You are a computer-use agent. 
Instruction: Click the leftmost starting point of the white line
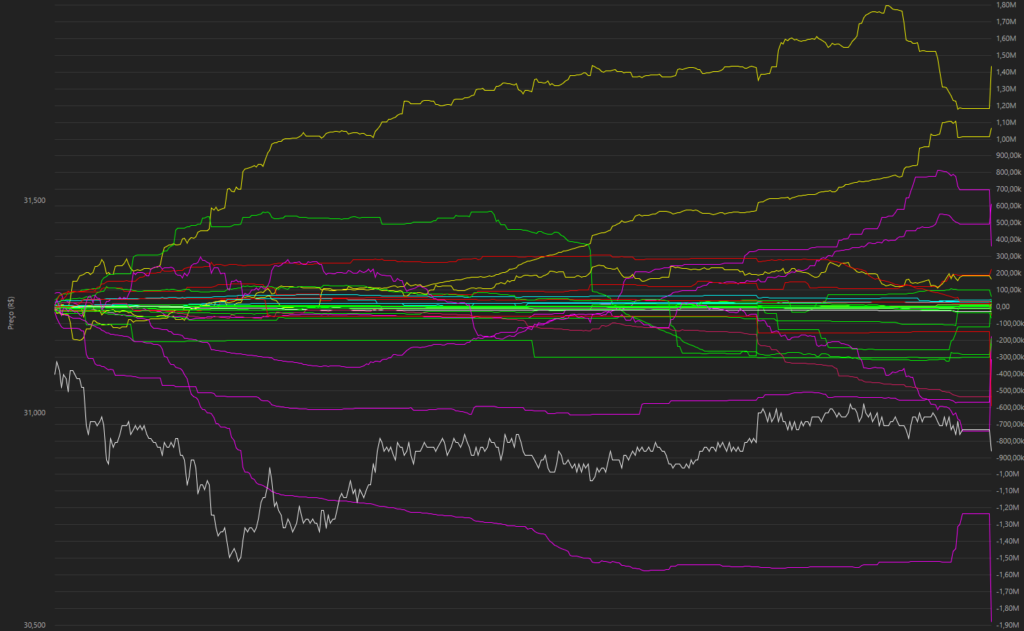click(x=55, y=373)
